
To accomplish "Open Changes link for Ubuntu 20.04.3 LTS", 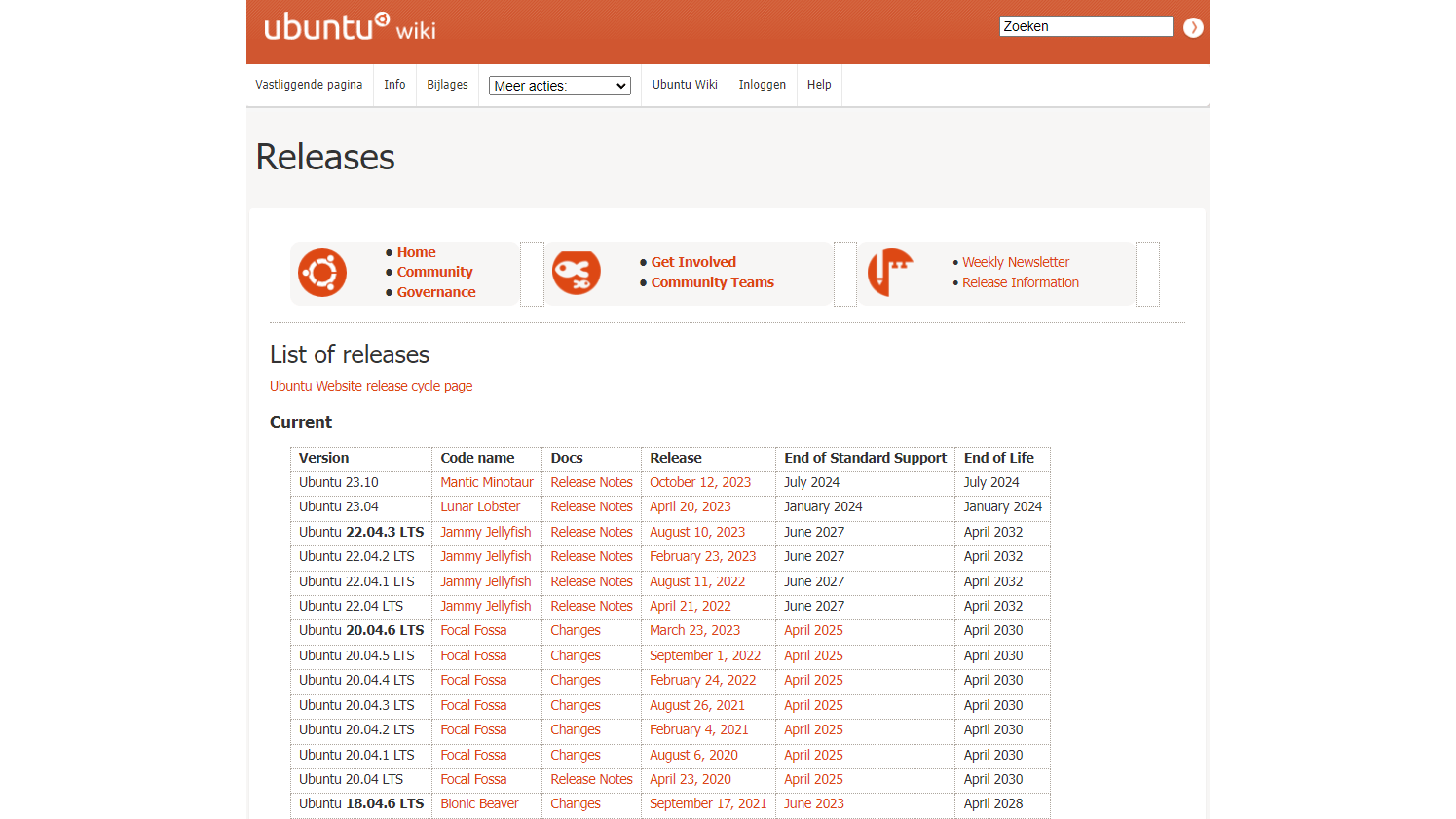I will point(576,705).
